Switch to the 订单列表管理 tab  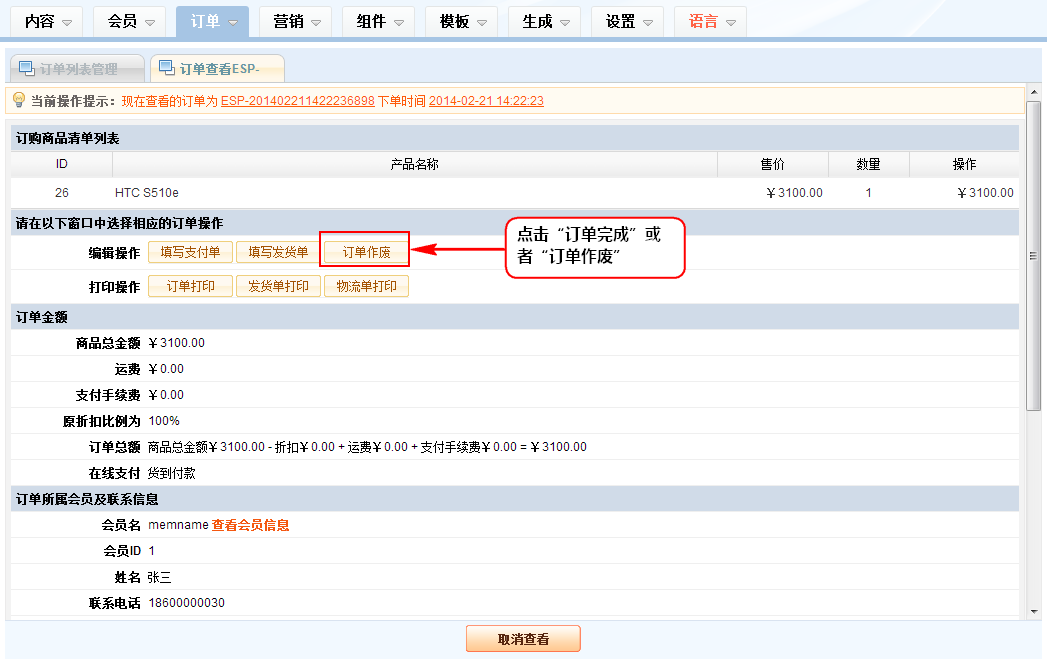(x=77, y=69)
